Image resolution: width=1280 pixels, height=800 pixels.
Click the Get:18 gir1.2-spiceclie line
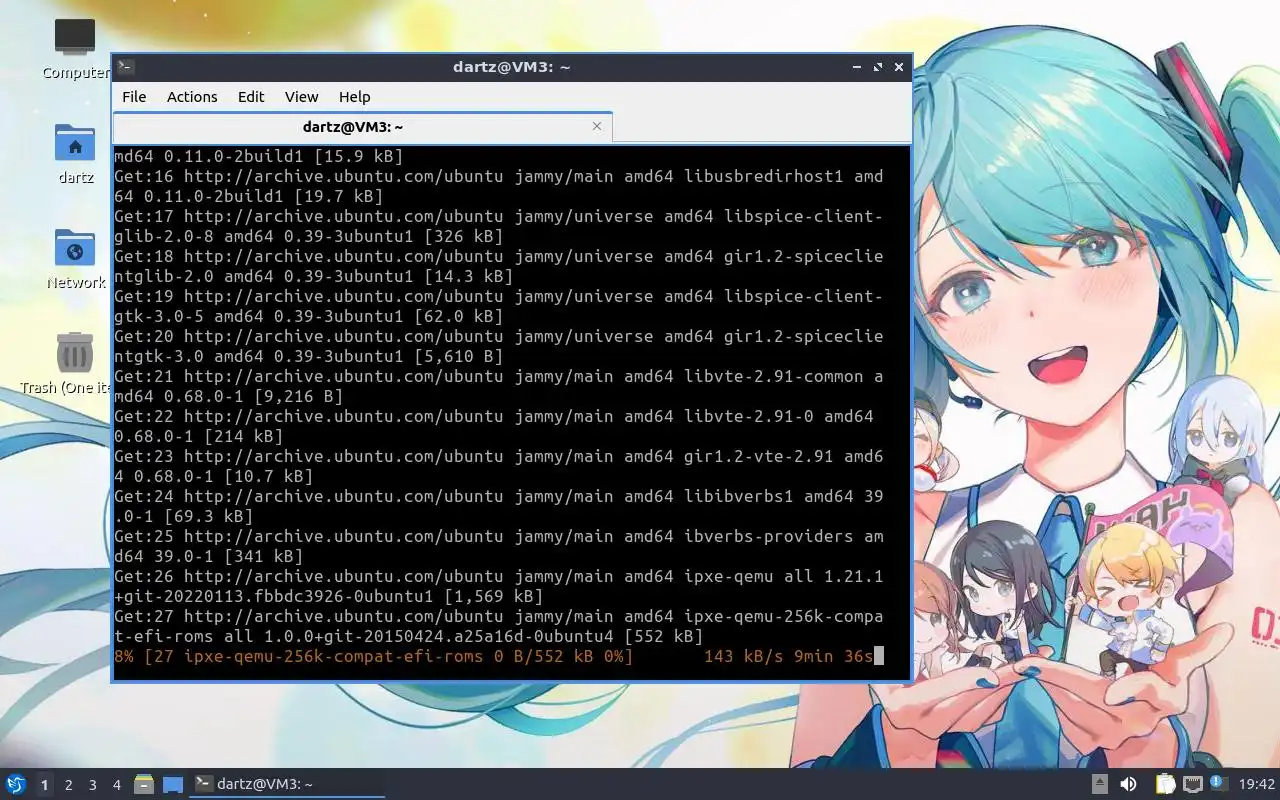[499, 266]
